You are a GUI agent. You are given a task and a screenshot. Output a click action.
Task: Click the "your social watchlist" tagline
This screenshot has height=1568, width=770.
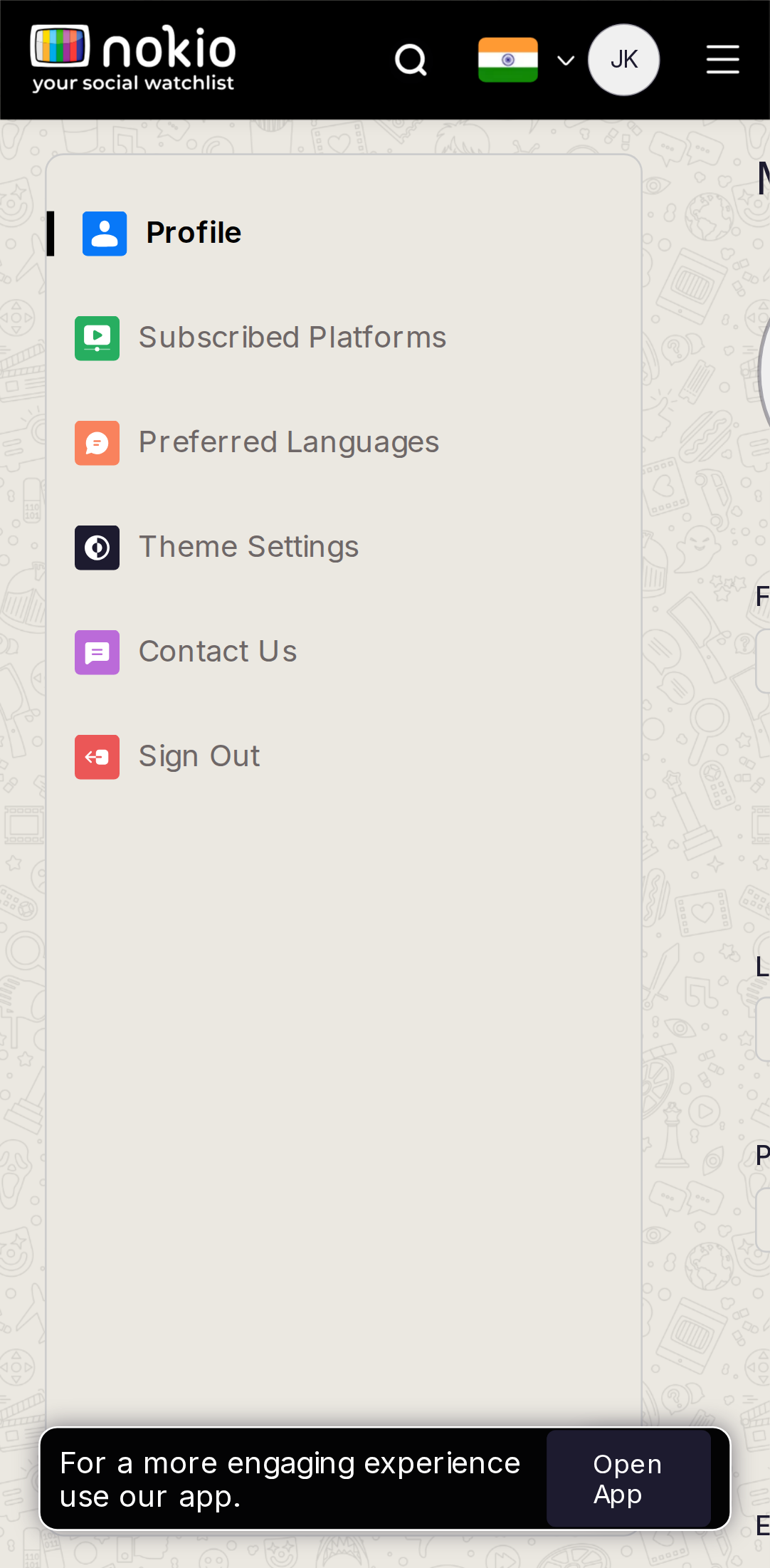click(x=133, y=83)
